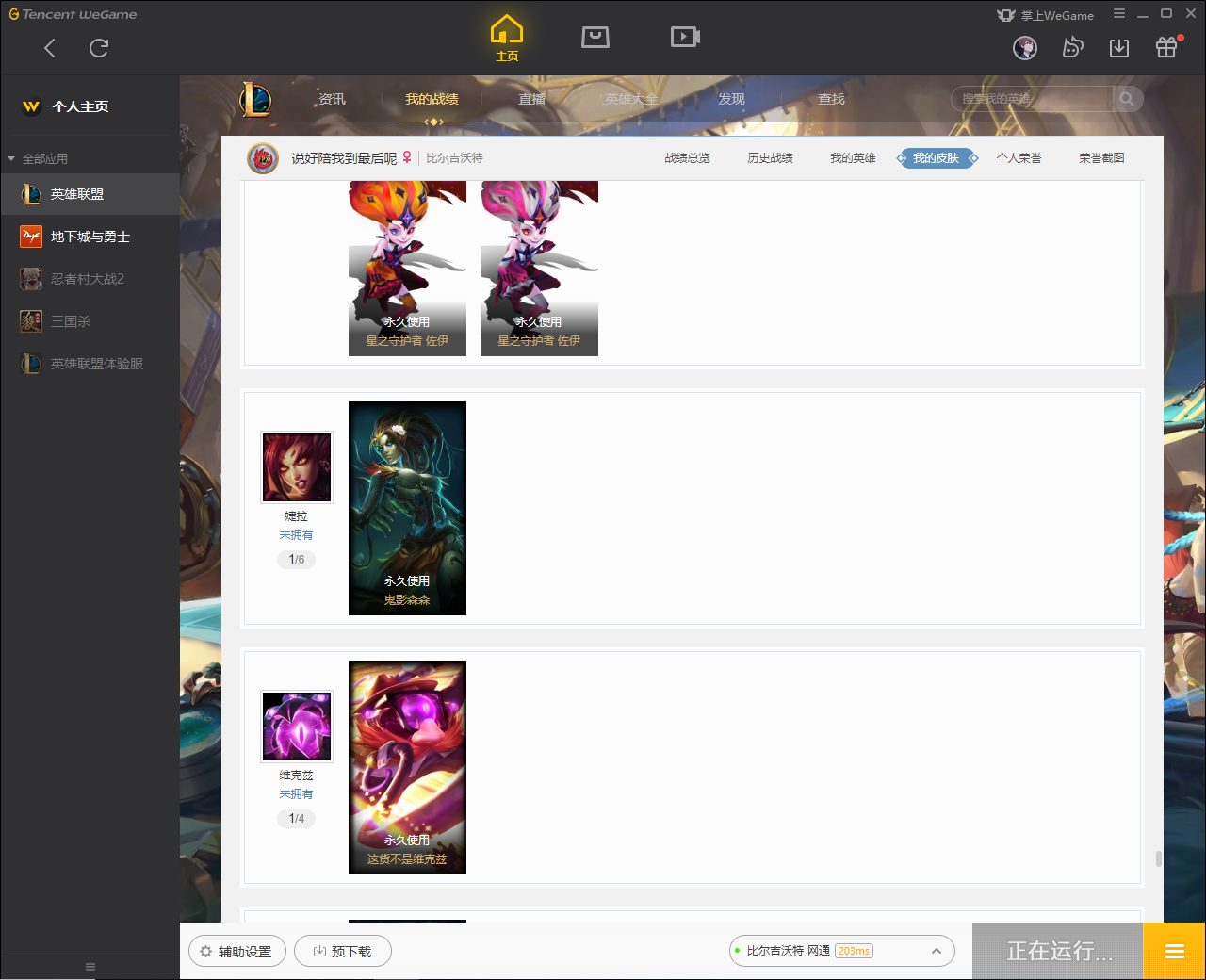Image resolution: width=1206 pixels, height=980 pixels.
Task: Collapse the 全部应用 section
Action: click(38, 158)
